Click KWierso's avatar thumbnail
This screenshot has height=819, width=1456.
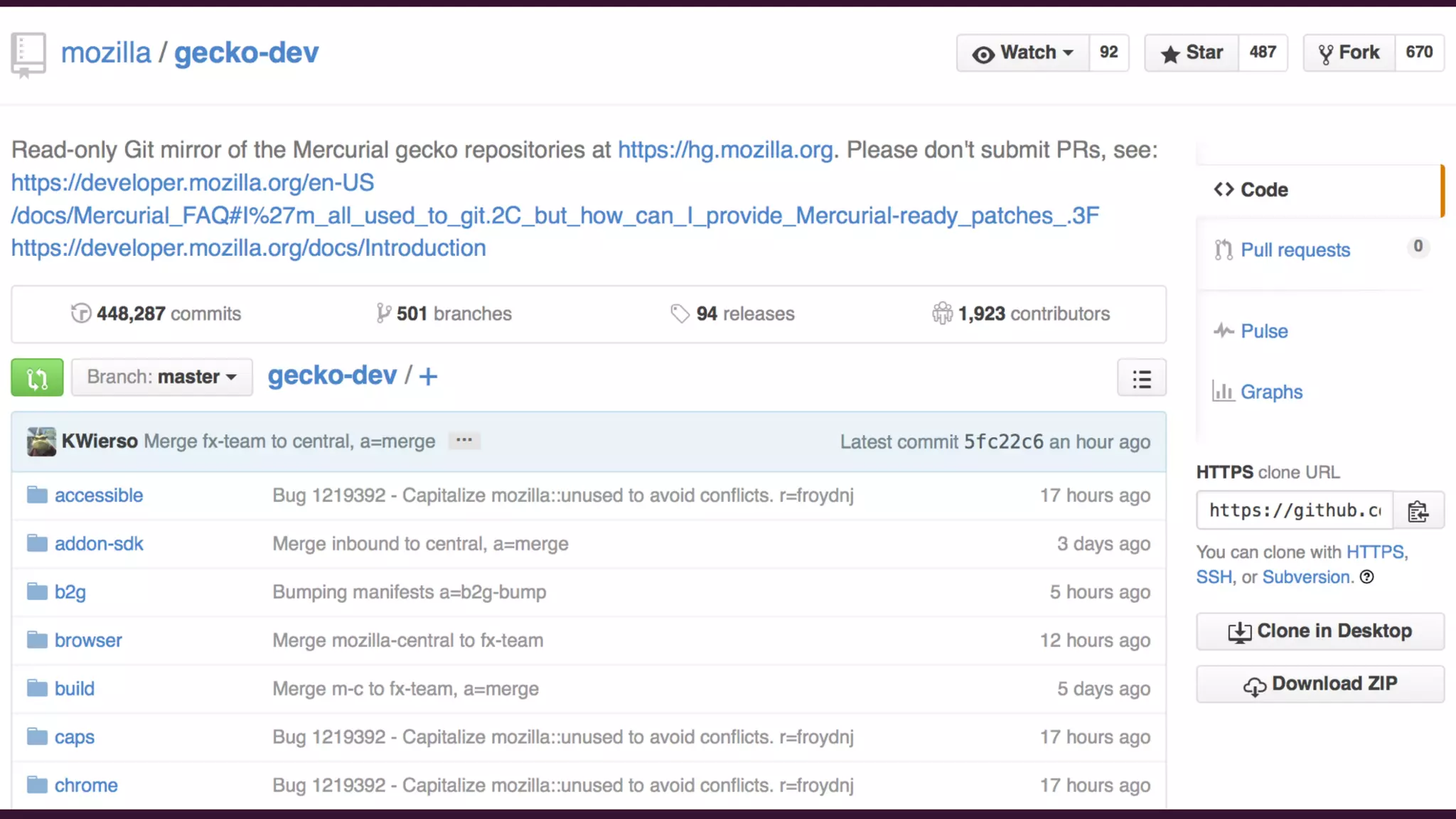pos(41,441)
